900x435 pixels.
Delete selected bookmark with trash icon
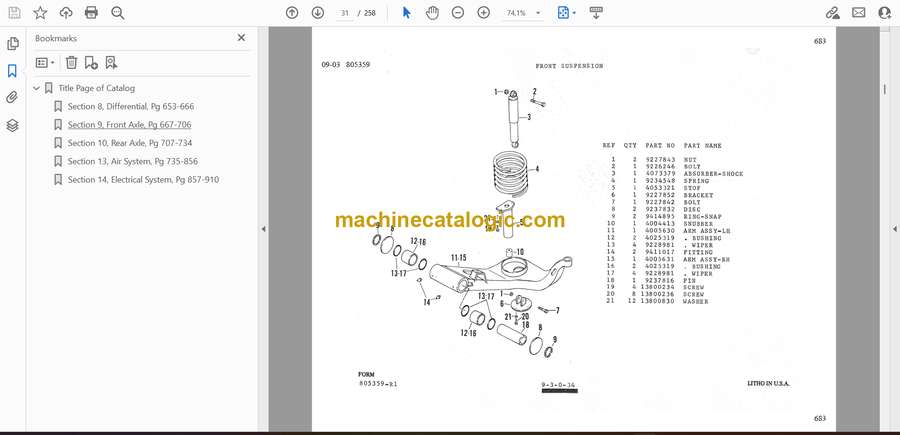(x=71, y=63)
